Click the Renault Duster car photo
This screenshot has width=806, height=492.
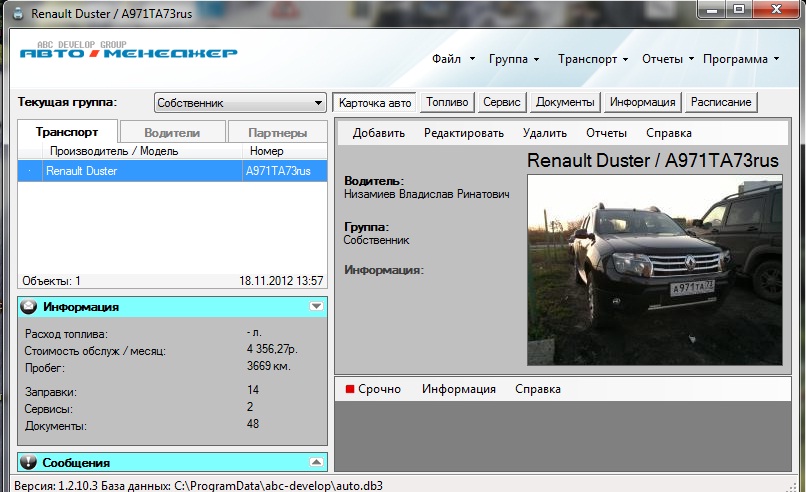654,270
